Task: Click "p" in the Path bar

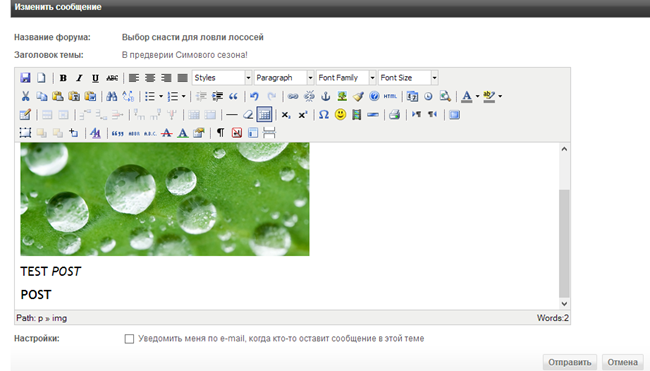Action: point(40,319)
